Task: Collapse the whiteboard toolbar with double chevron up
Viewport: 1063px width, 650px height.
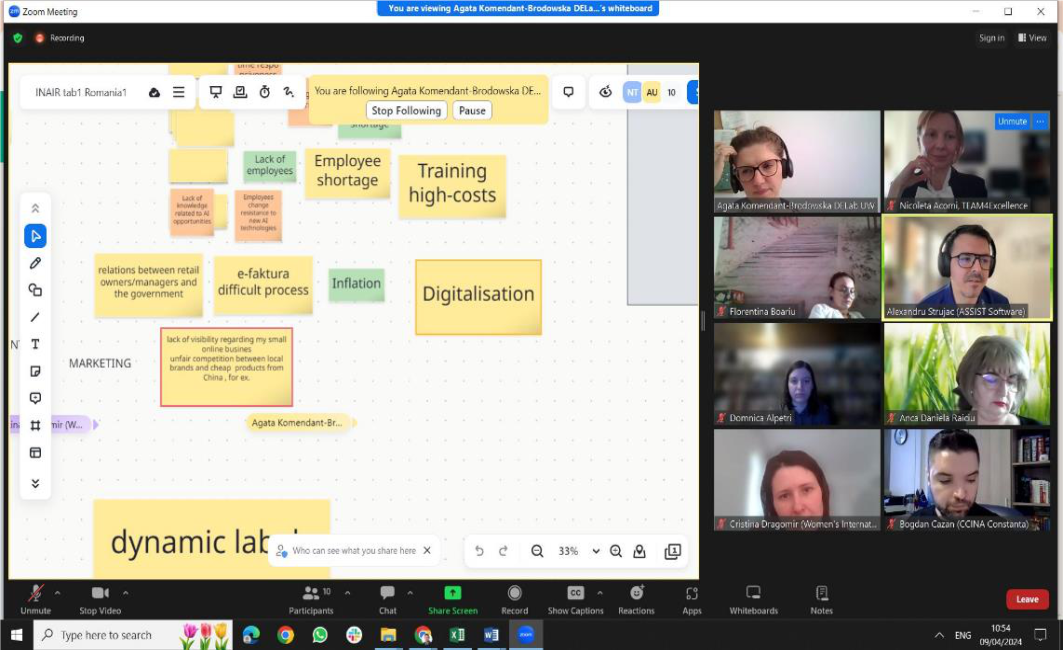Action: coord(35,208)
